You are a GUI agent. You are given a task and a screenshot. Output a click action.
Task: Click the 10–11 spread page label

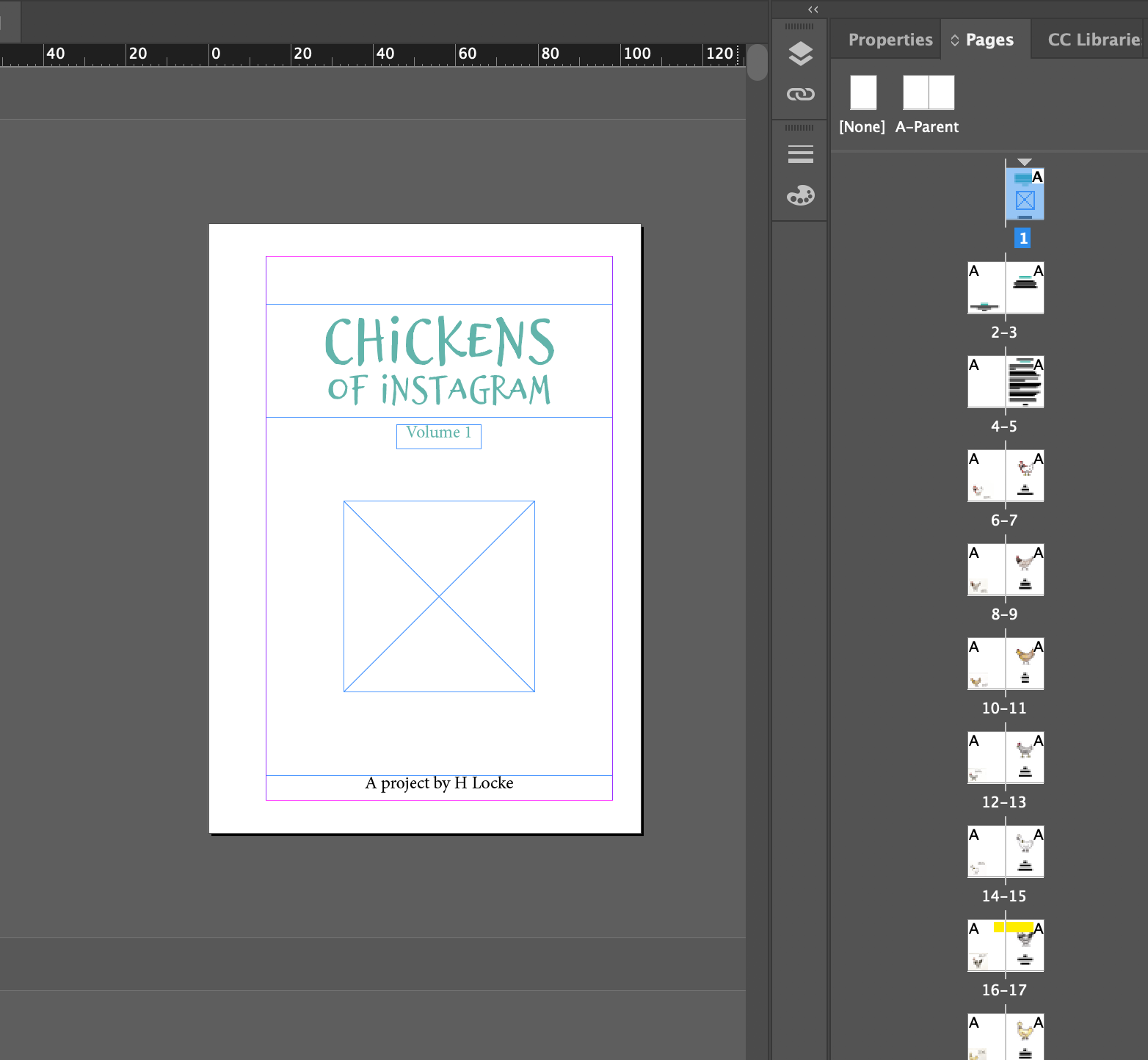[1004, 708]
